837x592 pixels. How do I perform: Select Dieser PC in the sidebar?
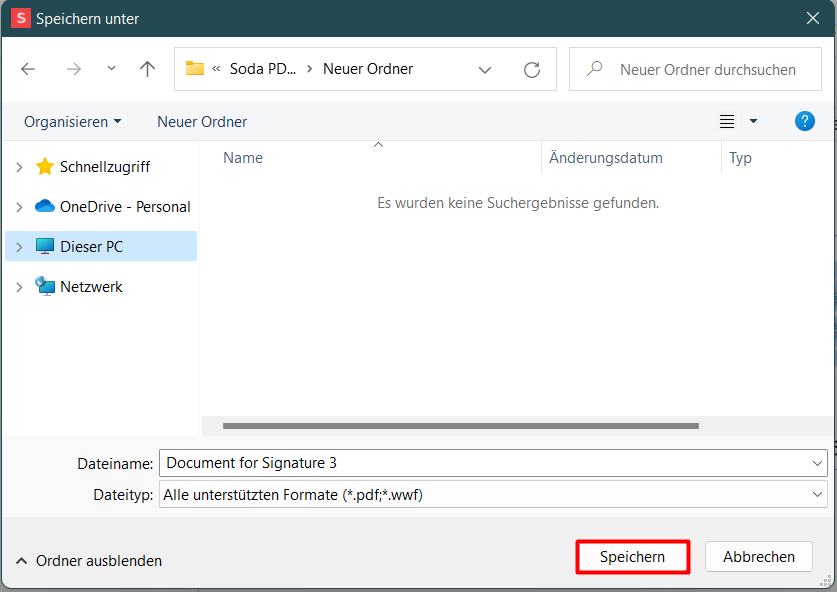pyautogui.click(x=101, y=246)
